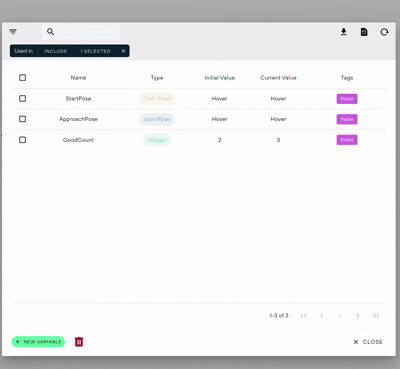The height and width of the screenshot is (369, 400).
Task: Sort by Name column header
Action: click(x=78, y=78)
